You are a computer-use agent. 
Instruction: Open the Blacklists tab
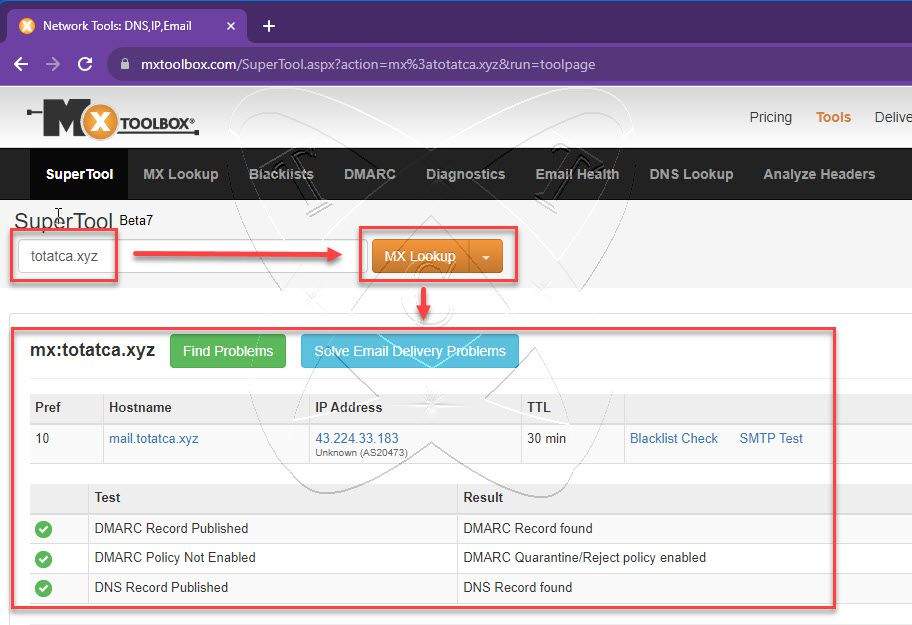[281, 174]
